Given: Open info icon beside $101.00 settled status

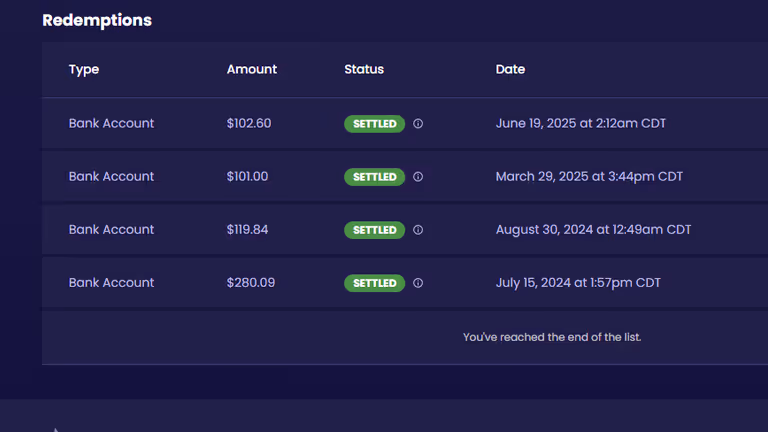Looking at the screenshot, I should (x=418, y=177).
